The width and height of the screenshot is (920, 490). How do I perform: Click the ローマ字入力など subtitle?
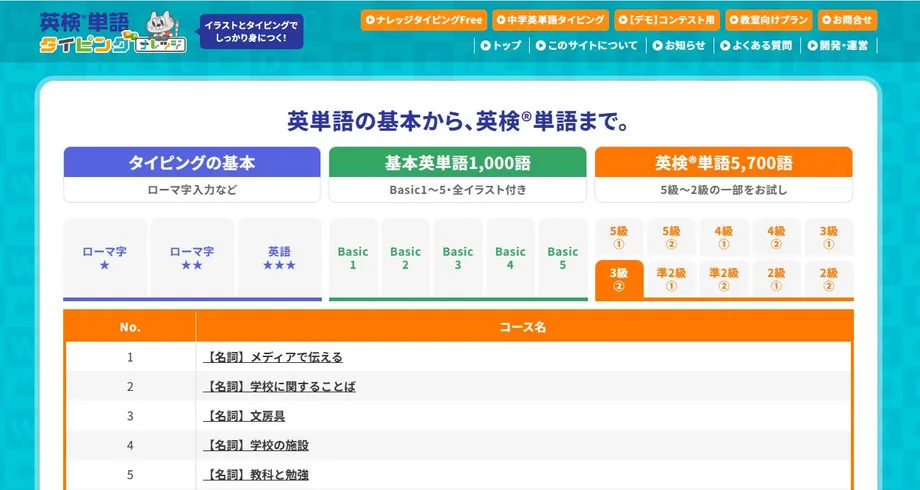pos(192,190)
